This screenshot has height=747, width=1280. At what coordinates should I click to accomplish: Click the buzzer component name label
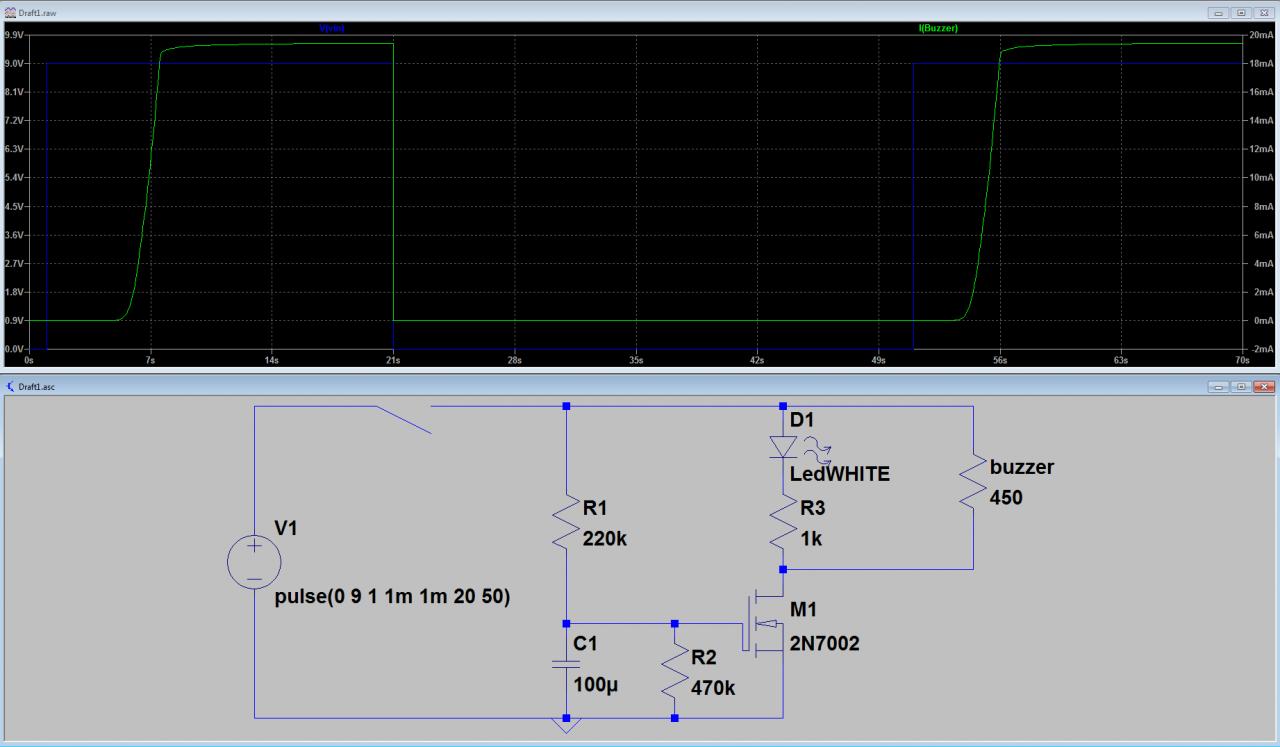[x=1022, y=467]
